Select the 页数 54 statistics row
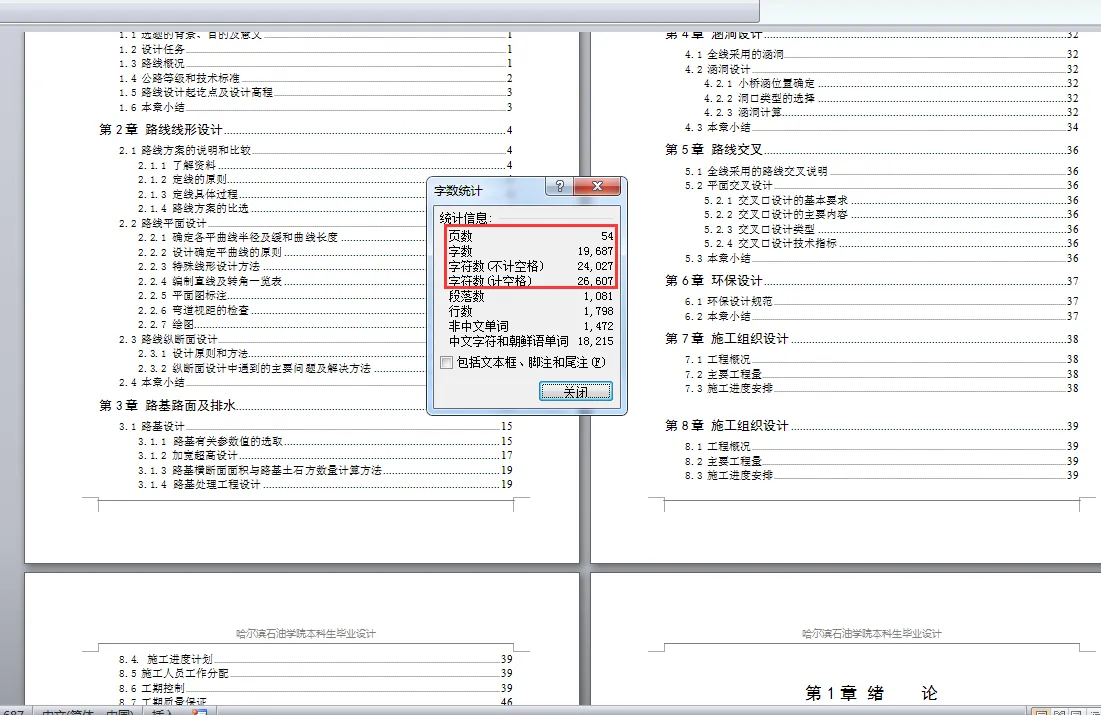Screen dimensions: 1101x715 [x=531, y=236]
